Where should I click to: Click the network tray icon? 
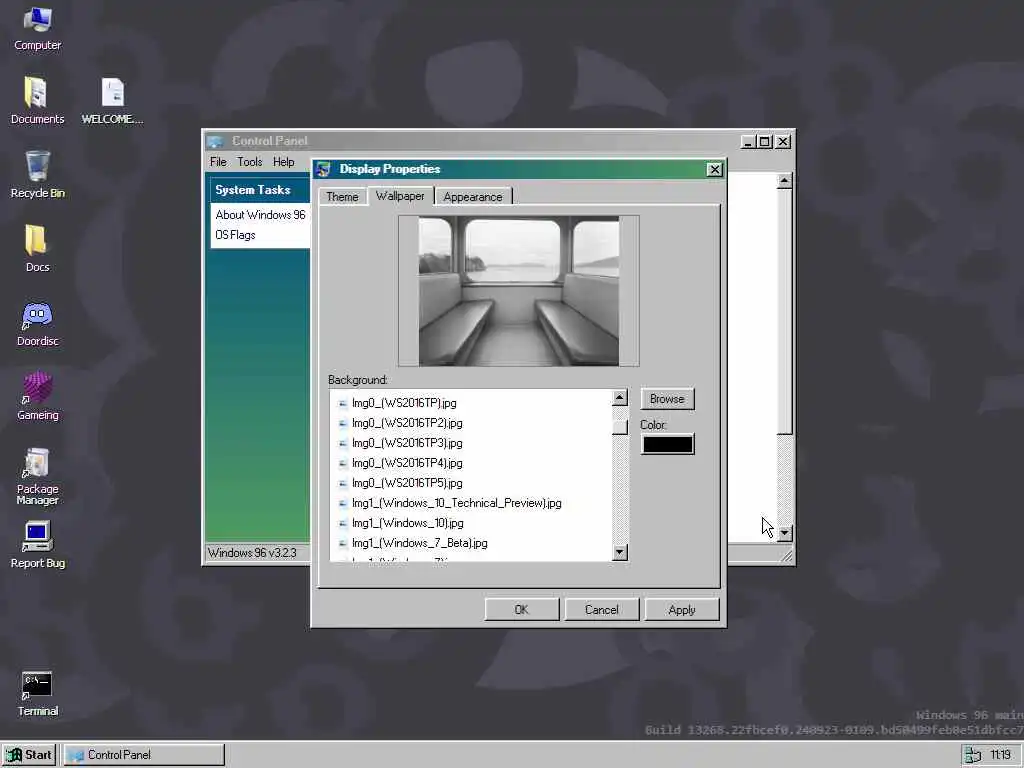[x=973, y=755]
